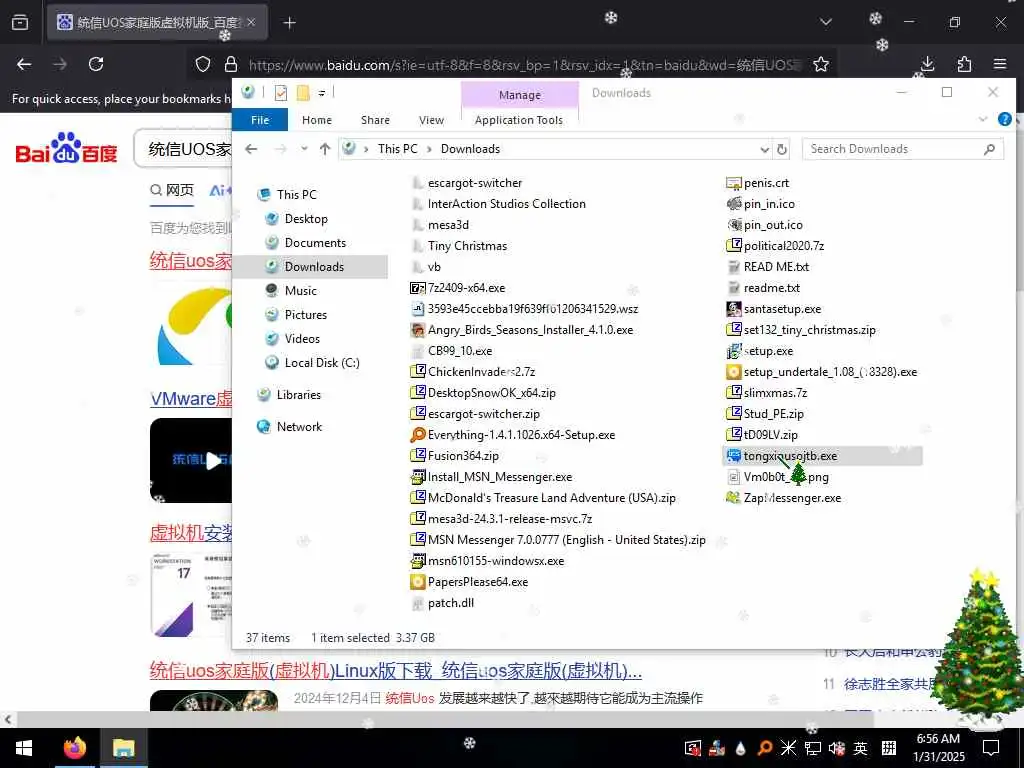Image resolution: width=1024 pixels, height=768 pixels.
Task: Open the Windows Start menu
Action: [24, 748]
